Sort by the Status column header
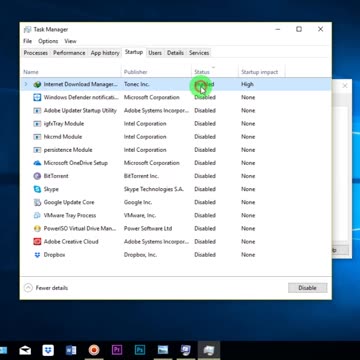Viewport: 360px width, 360px height. [215, 72]
